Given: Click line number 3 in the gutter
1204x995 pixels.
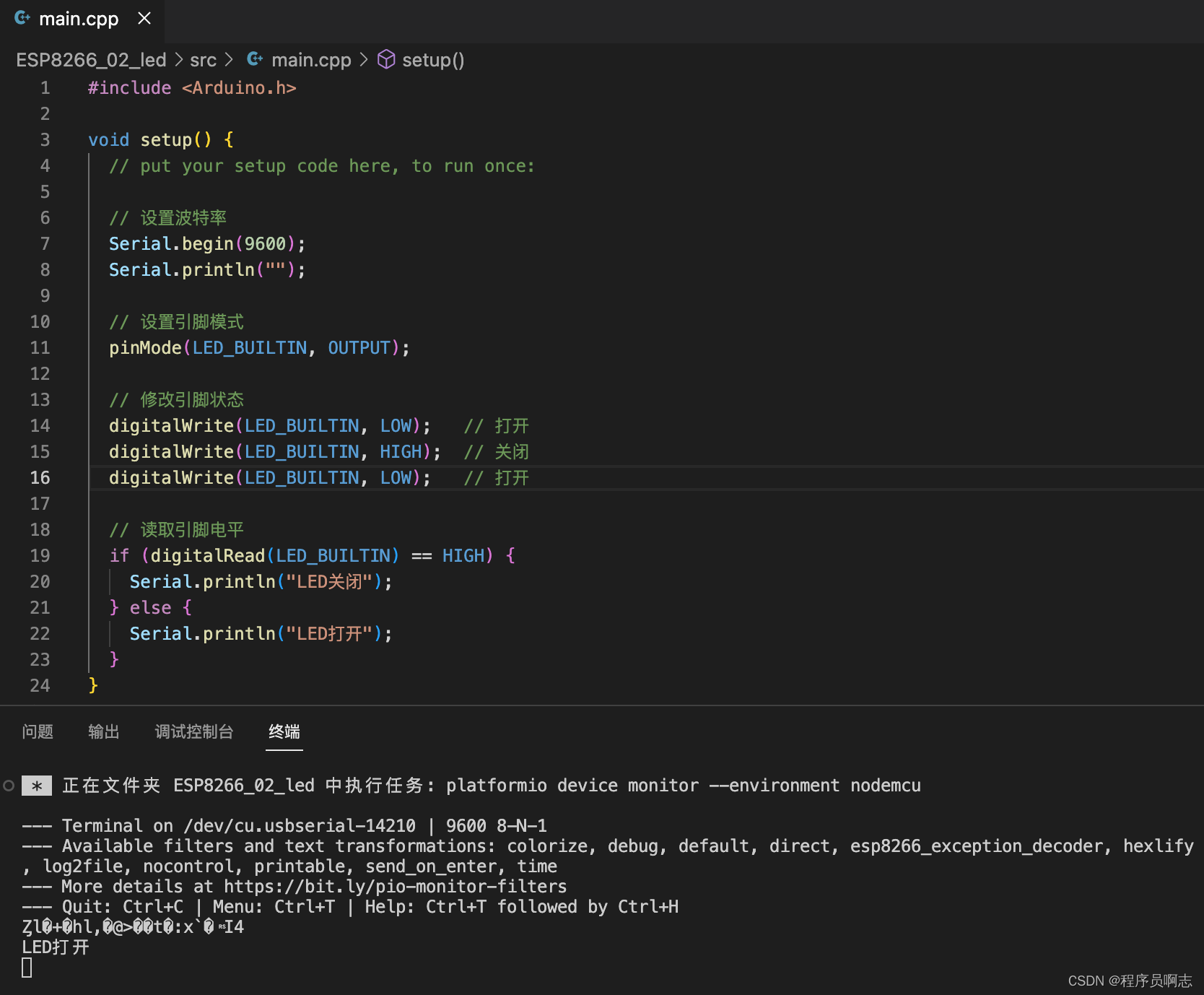Looking at the screenshot, I should point(45,140).
